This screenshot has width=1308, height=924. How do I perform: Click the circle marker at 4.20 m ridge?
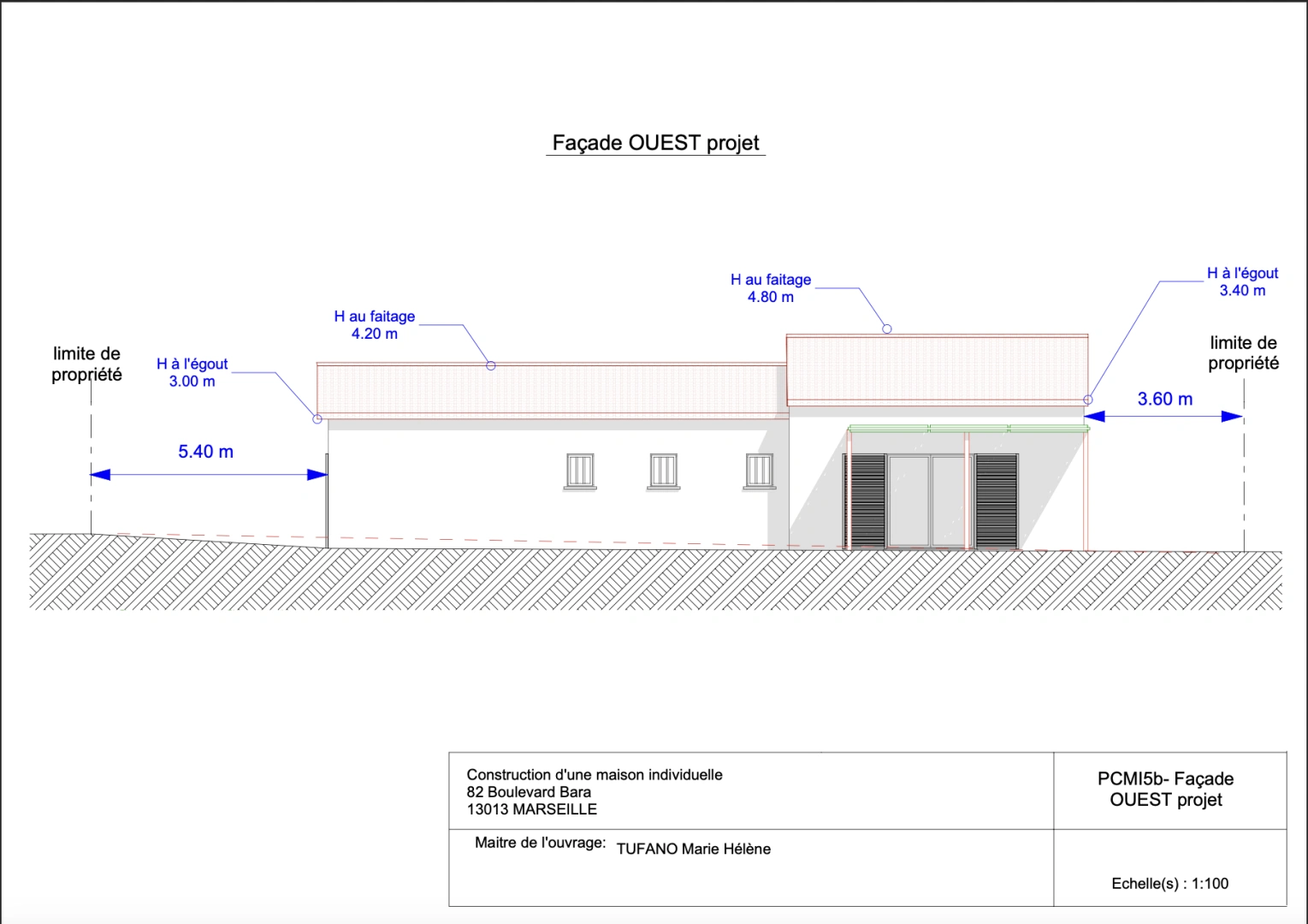(x=491, y=365)
